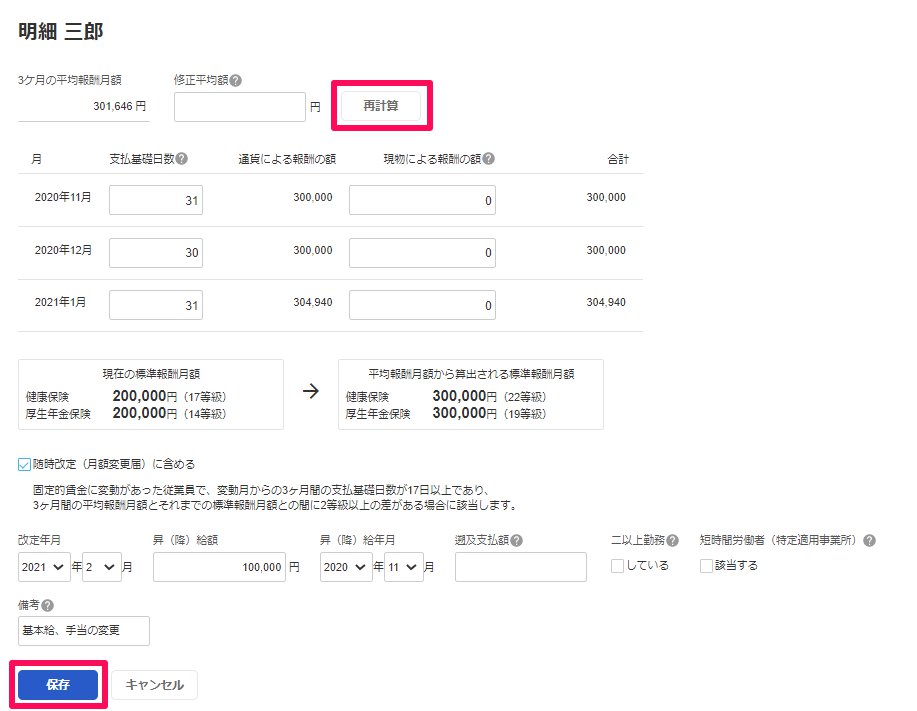
Task: Check the 二以上勤務 している checkbox
Action: [x=617, y=566]
